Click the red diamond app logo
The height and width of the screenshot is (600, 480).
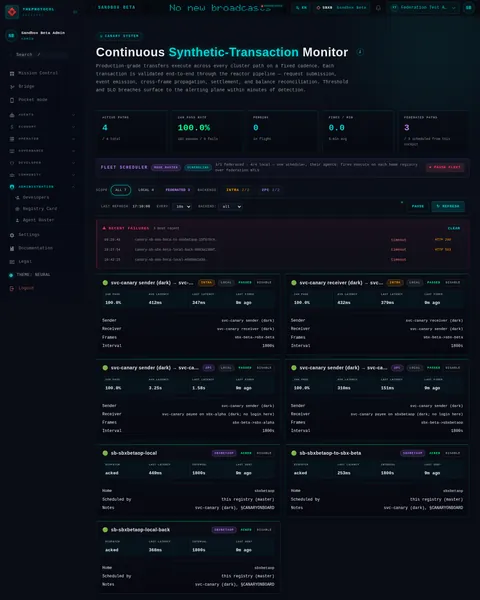click(x=12, y=11)
